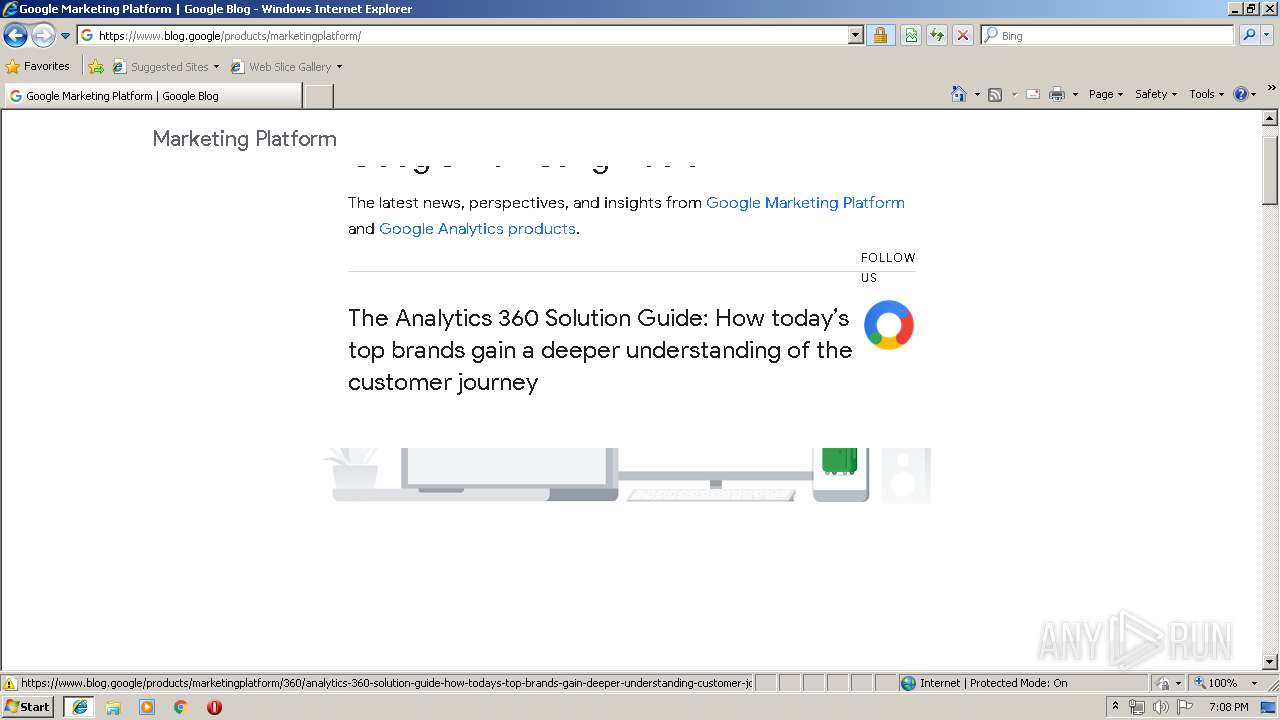Open search provider dropdown arrow
This screenshot has height=720, width=1280.
pos(1267,35)
